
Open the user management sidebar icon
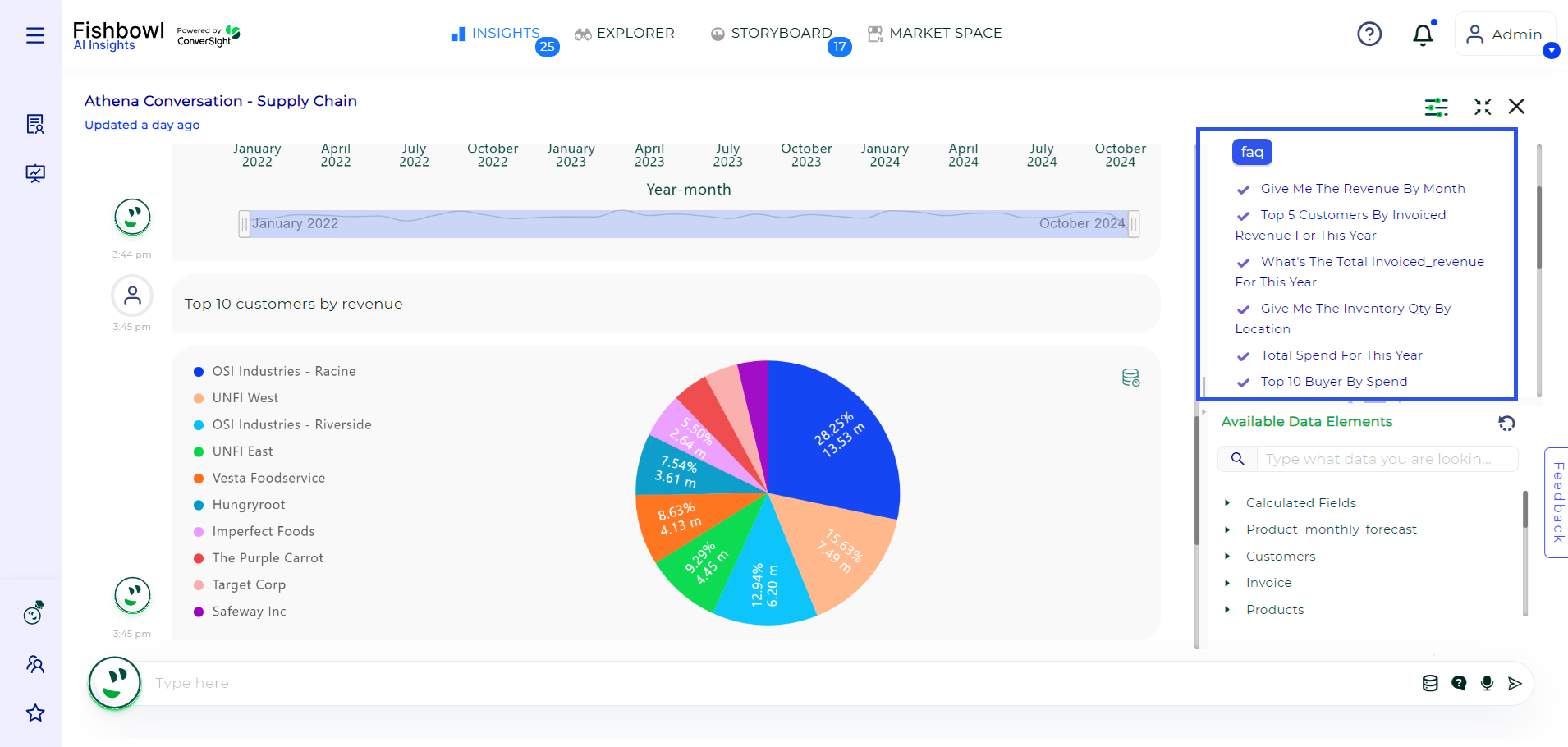coord(34,664)
